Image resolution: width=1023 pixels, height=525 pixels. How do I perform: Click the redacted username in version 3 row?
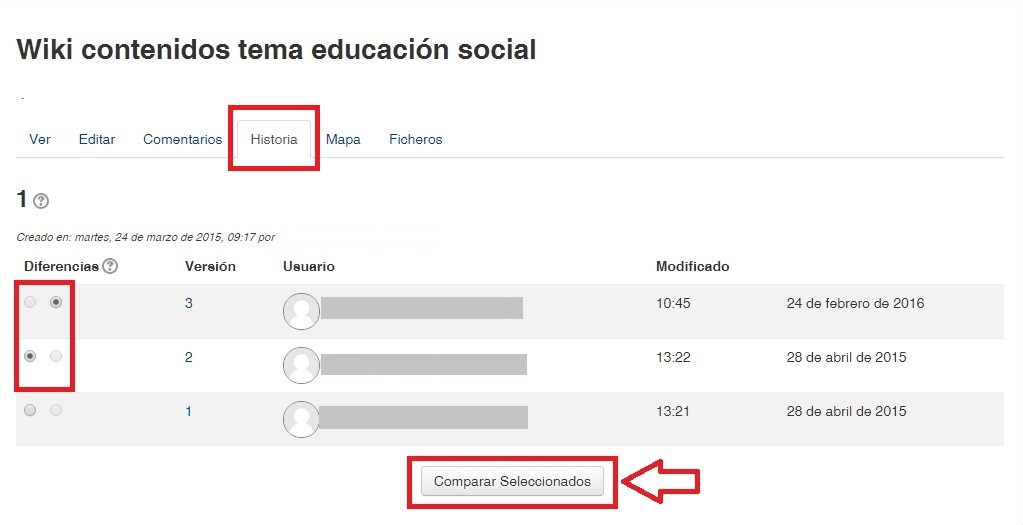click(421, 308)
